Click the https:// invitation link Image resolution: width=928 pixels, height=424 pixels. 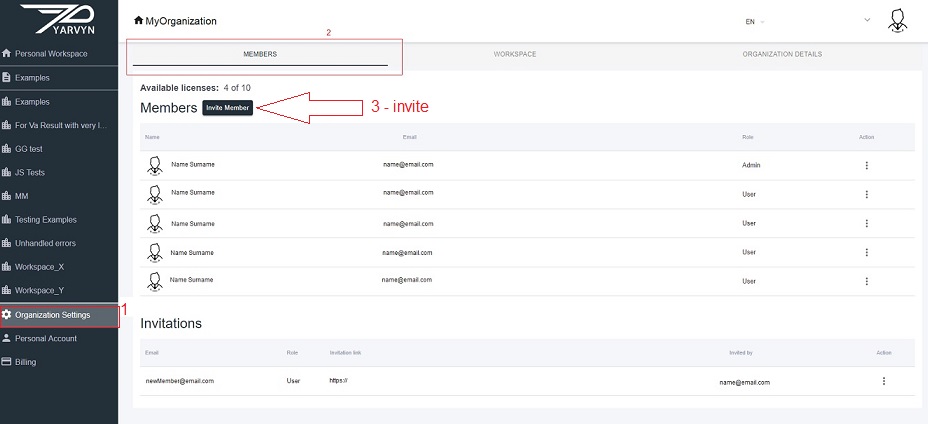pyautogui.click(x=339, y=381)
